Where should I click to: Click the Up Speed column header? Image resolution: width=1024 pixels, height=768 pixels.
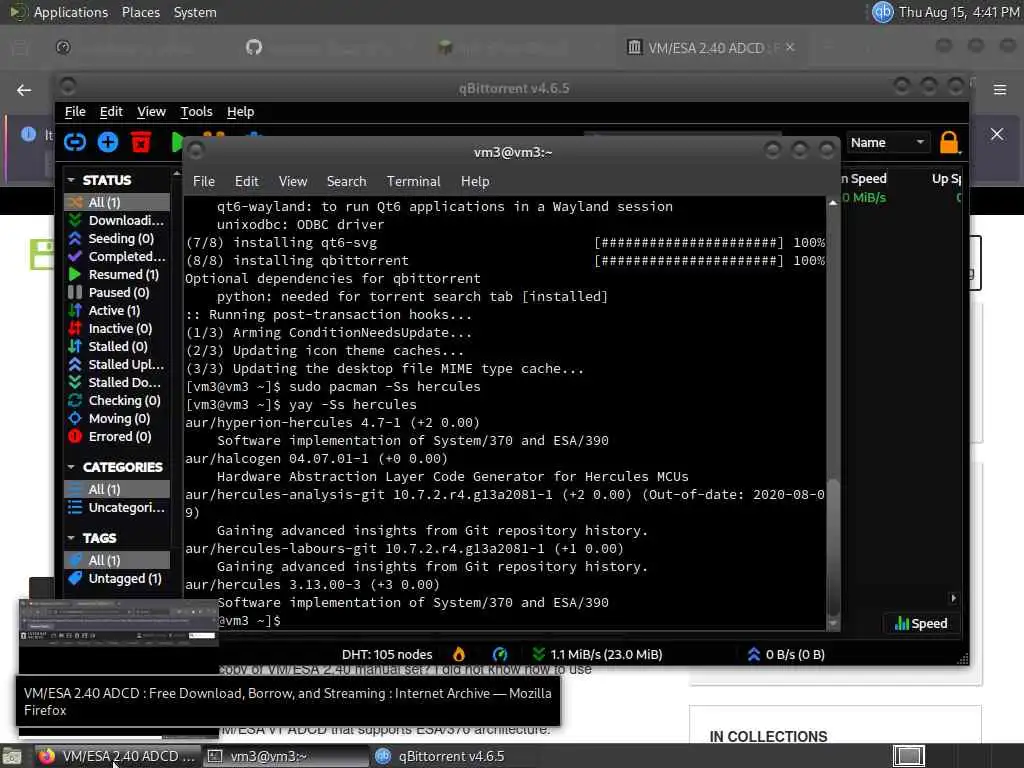click(946, 178)
